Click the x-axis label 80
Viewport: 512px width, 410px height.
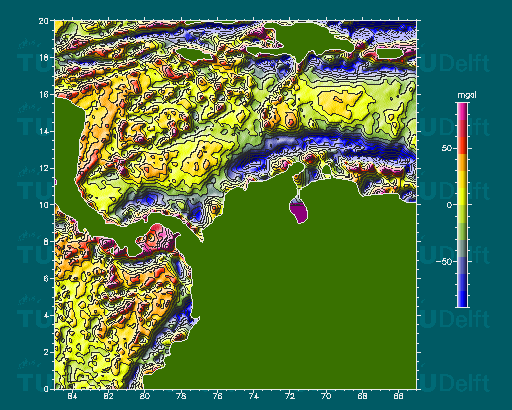[145, 396]
